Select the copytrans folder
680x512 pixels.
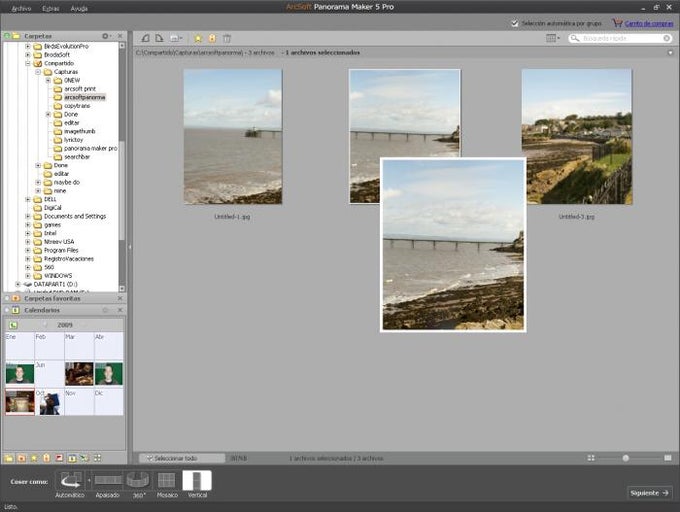[77, 106]
